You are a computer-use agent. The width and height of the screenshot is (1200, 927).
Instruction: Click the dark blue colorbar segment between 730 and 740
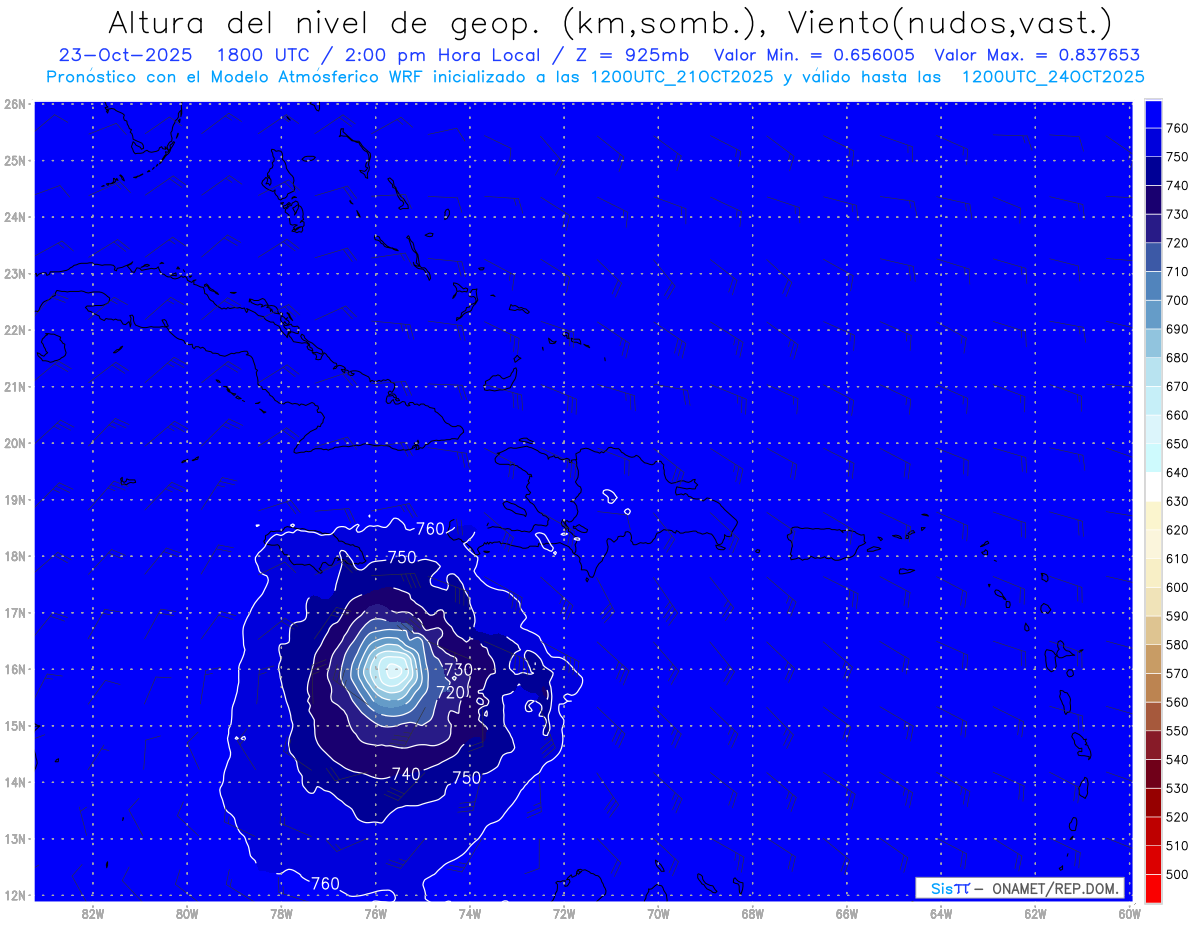(x=1153, y=200)
